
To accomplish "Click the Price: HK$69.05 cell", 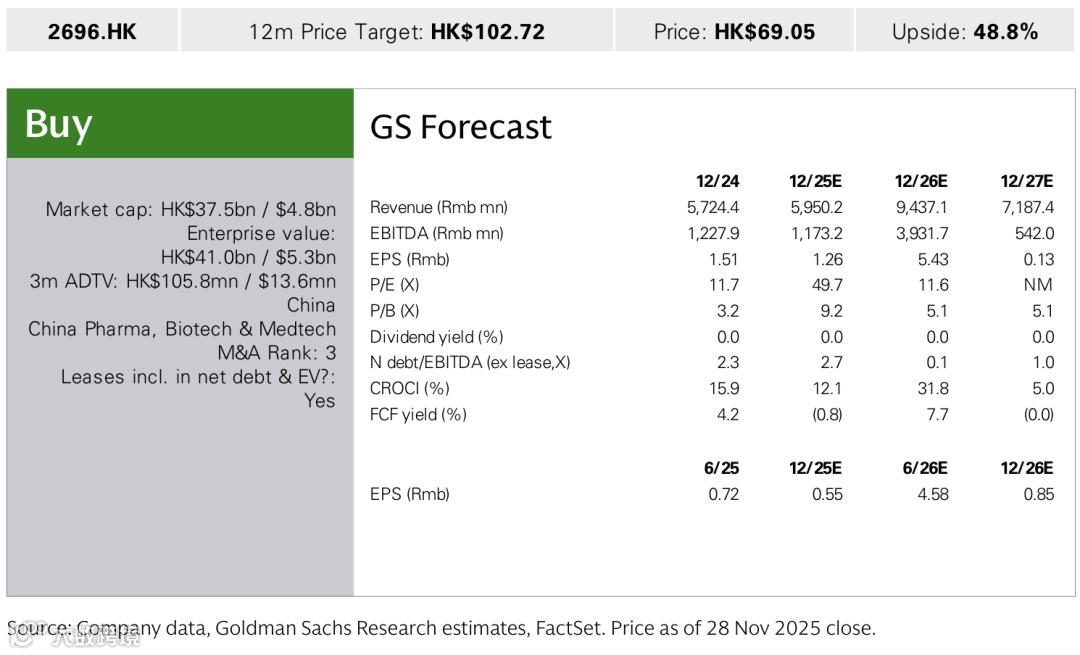I will click(734, 30).
